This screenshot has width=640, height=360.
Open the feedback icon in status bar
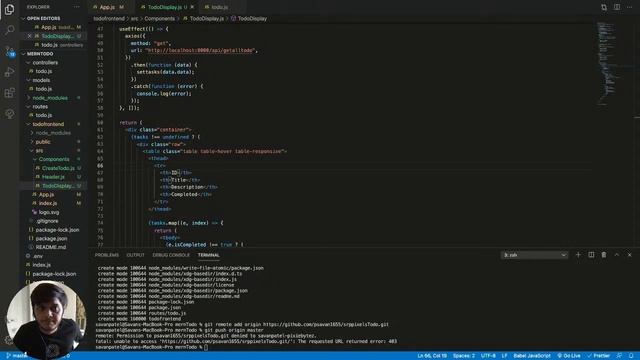tap(619, 356)
